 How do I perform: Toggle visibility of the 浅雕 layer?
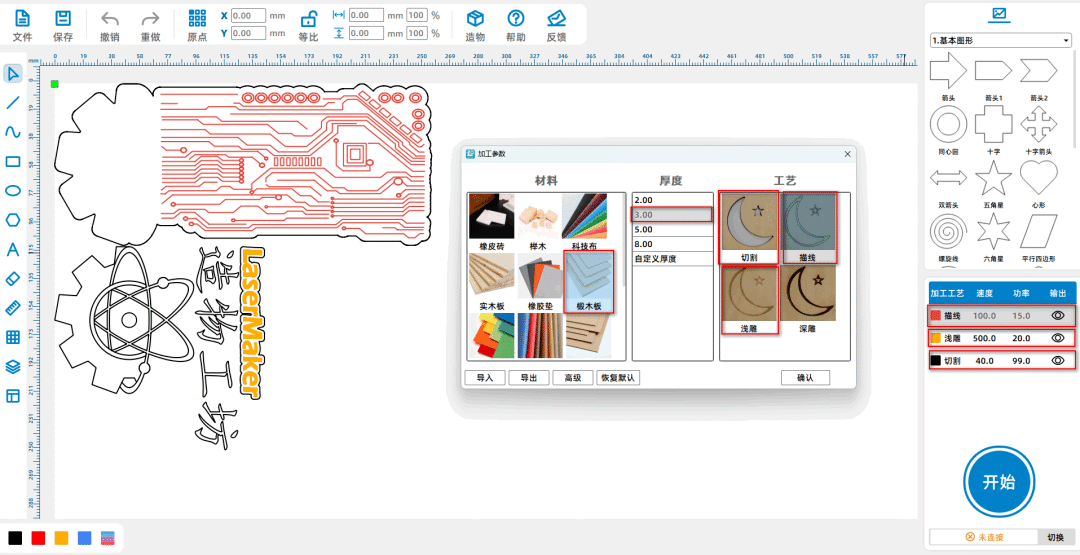click(x=1057, y=338)
